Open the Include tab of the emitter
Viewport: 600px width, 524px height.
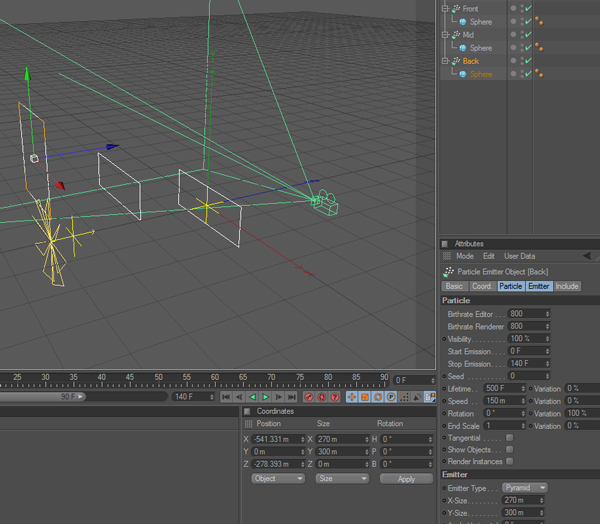[567, 286]
